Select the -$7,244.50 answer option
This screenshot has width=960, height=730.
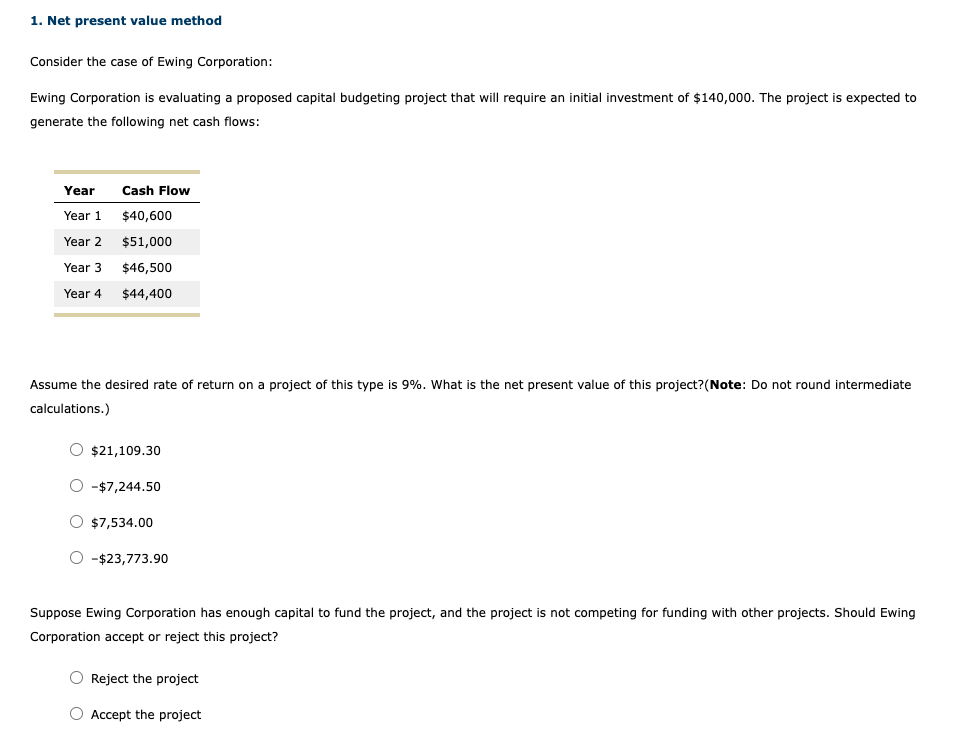[77, 485]
